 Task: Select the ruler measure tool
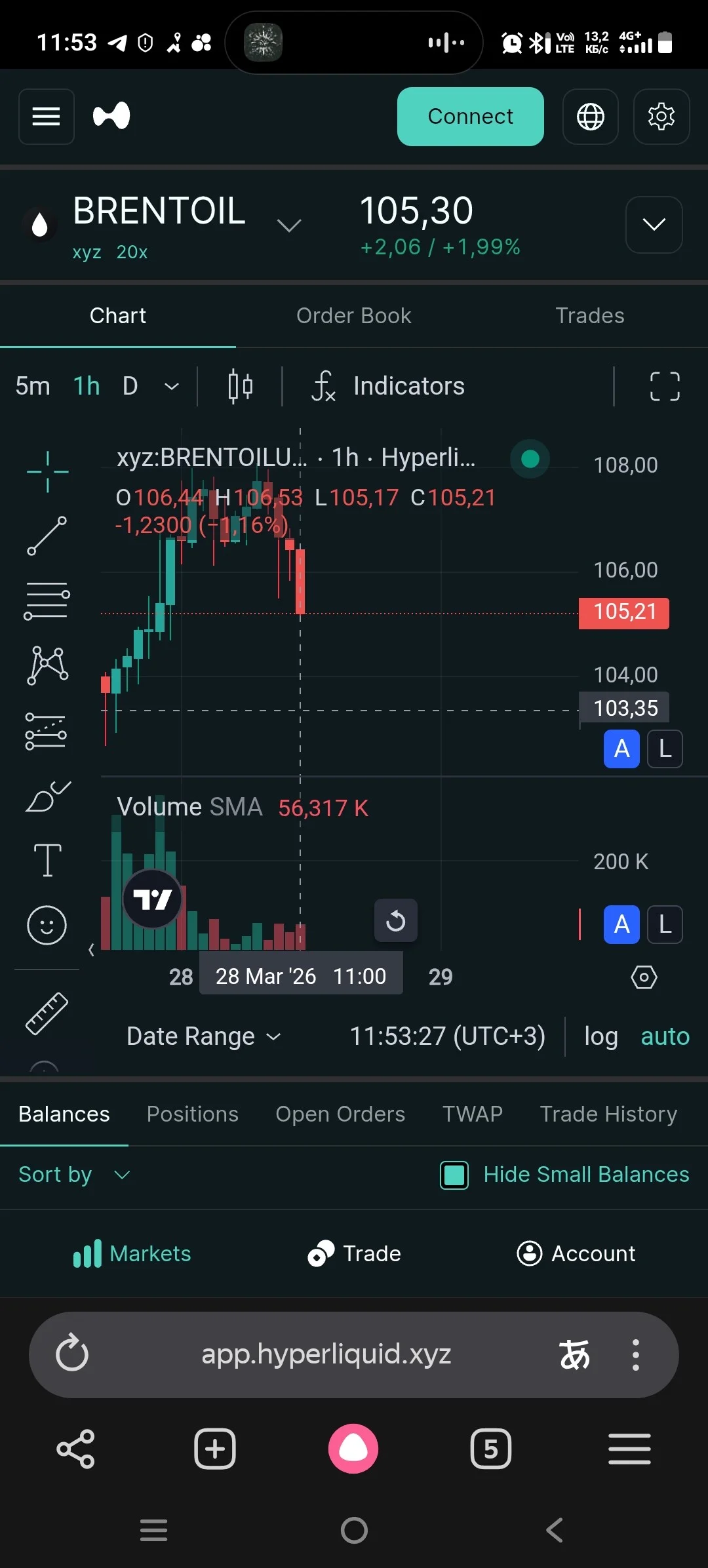coord(47,1013)
